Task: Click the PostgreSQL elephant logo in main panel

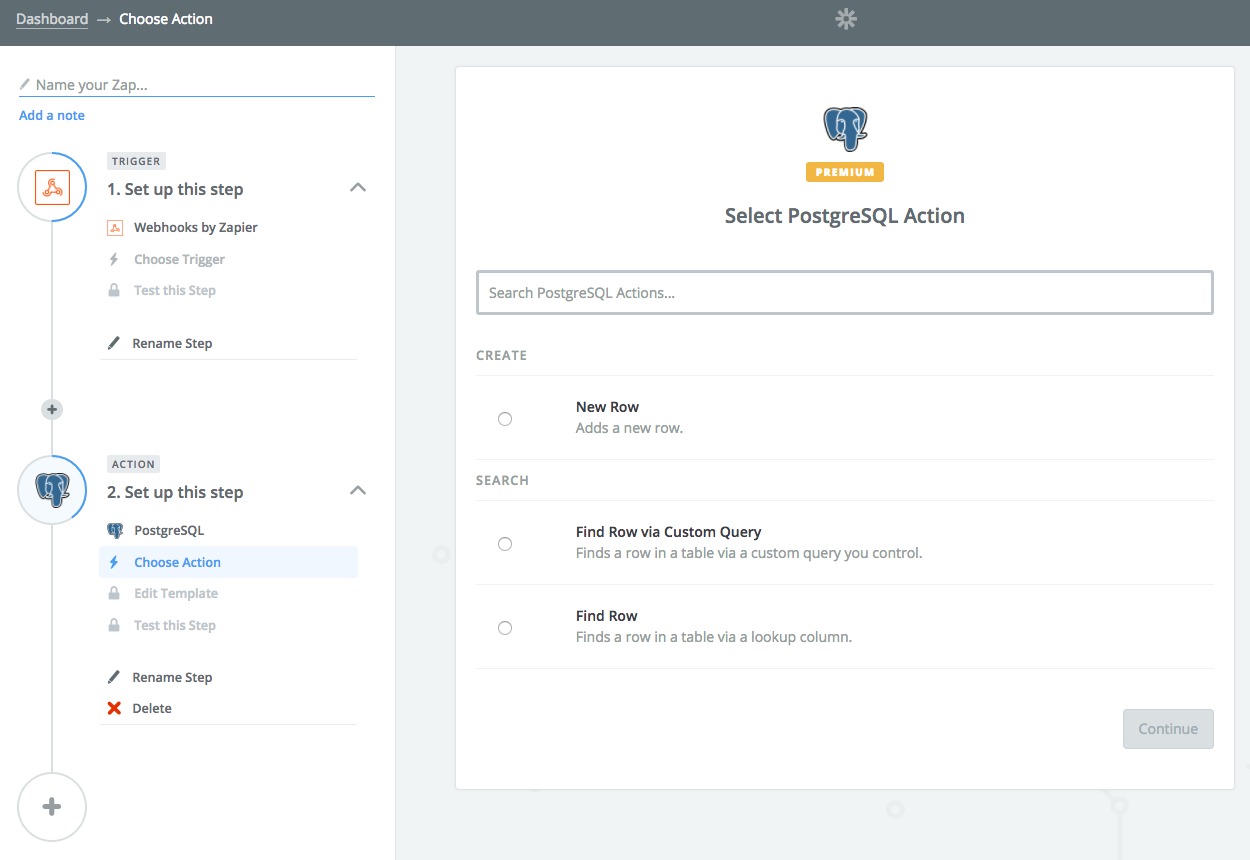Action: point(845,130)
